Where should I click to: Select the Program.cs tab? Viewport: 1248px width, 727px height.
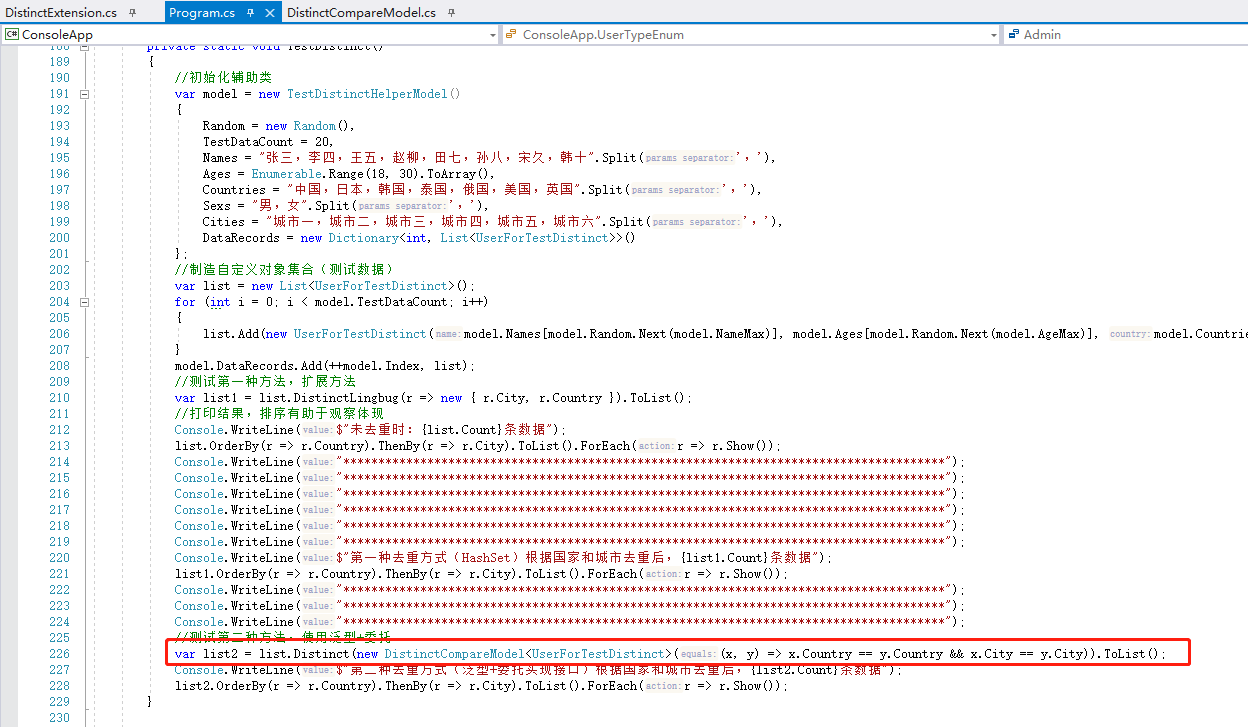[202, 13]
